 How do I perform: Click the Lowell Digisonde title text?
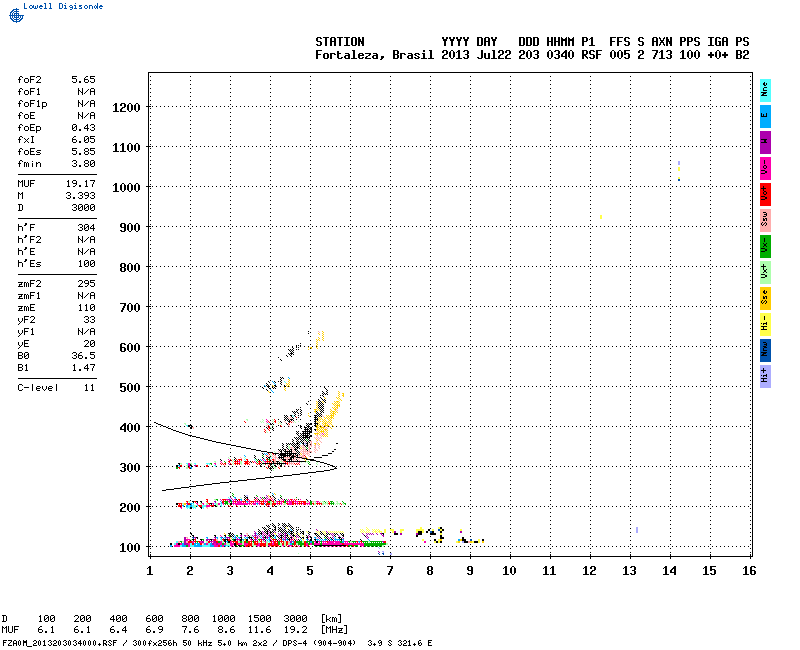pos(63,6)
